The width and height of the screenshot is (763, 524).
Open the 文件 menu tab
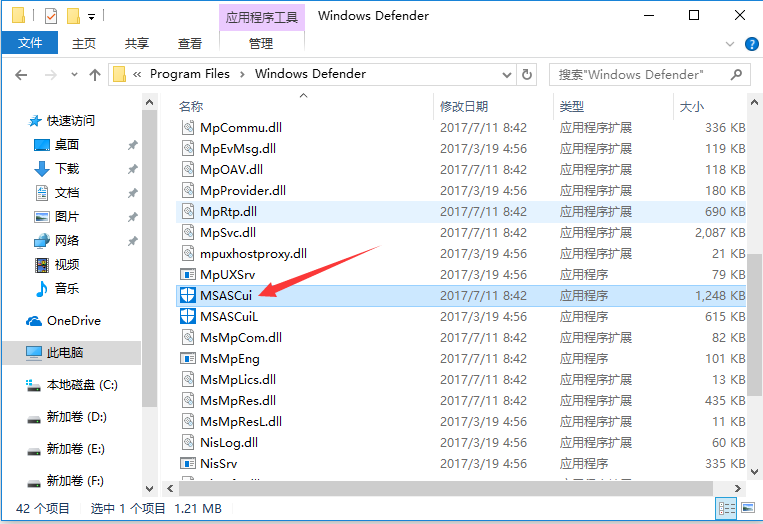[30, 43]
